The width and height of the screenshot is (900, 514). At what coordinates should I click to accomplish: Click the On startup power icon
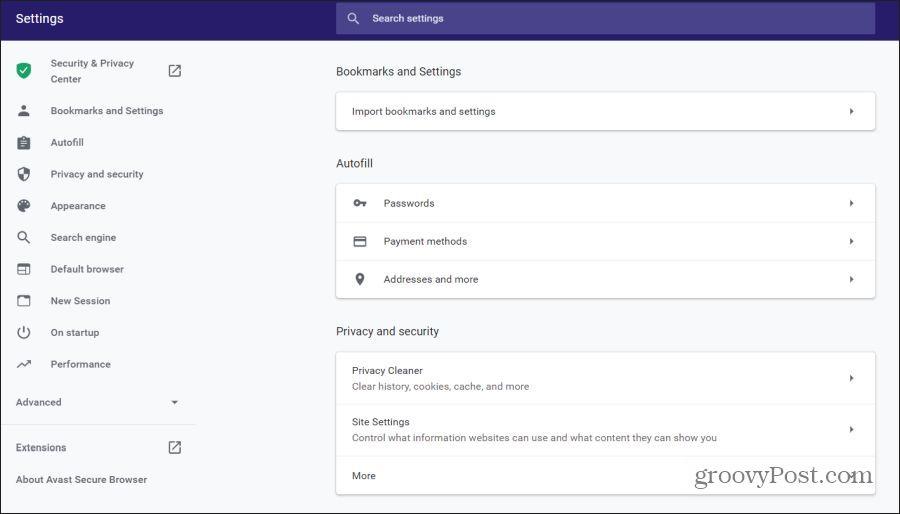pyautogui.click(x=24, y=332)
